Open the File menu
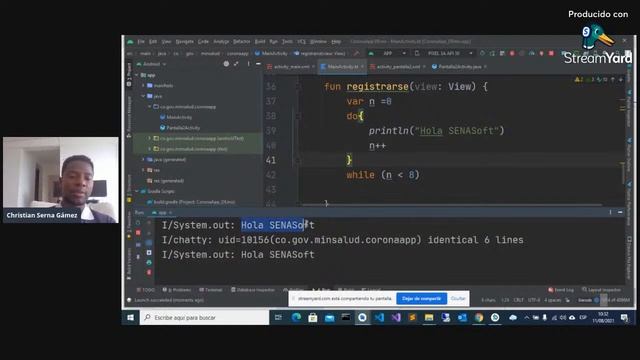Screen dimensions: 640x360 141,42
